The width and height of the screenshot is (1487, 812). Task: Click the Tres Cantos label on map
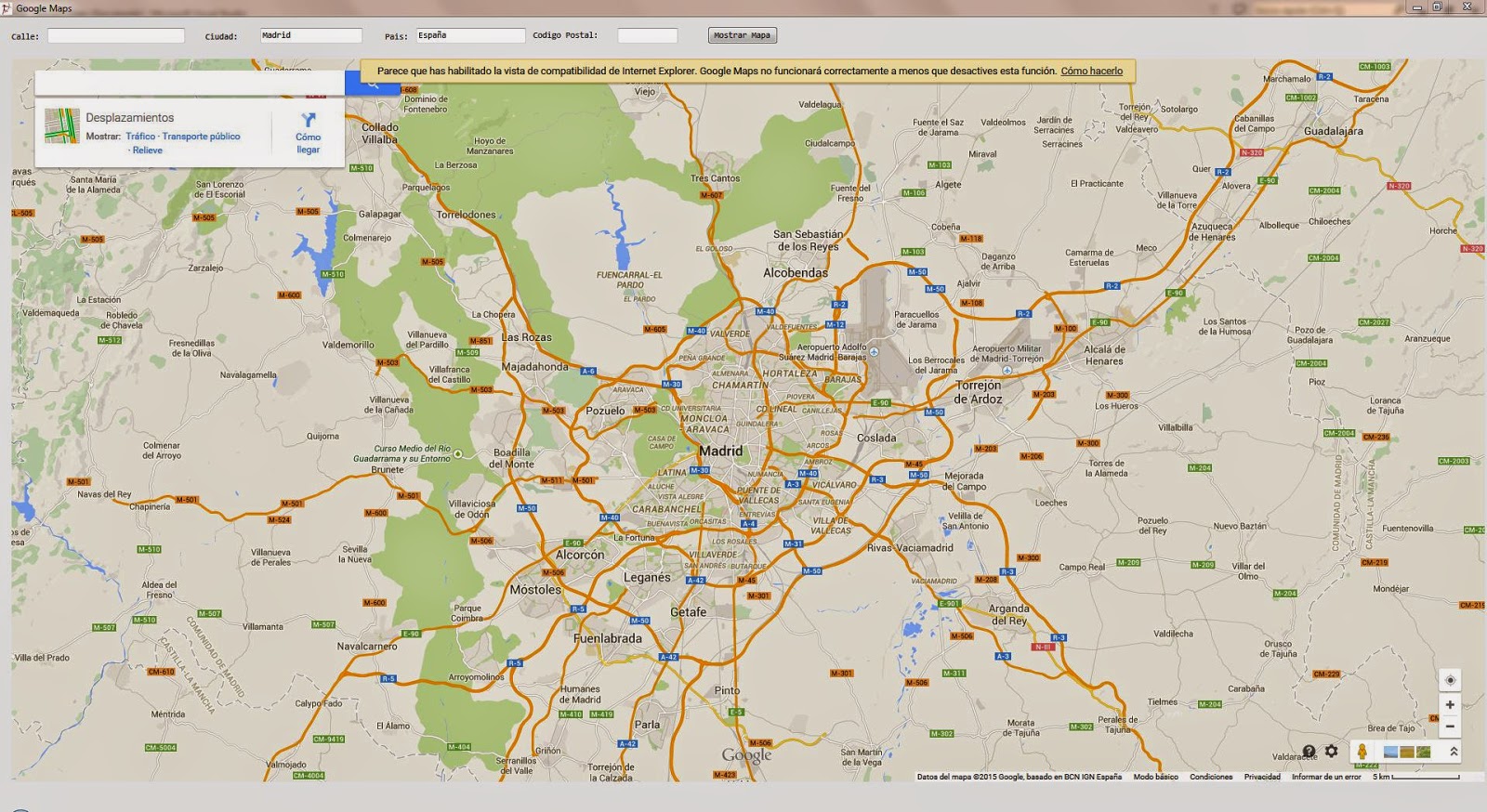coord(715,178)
